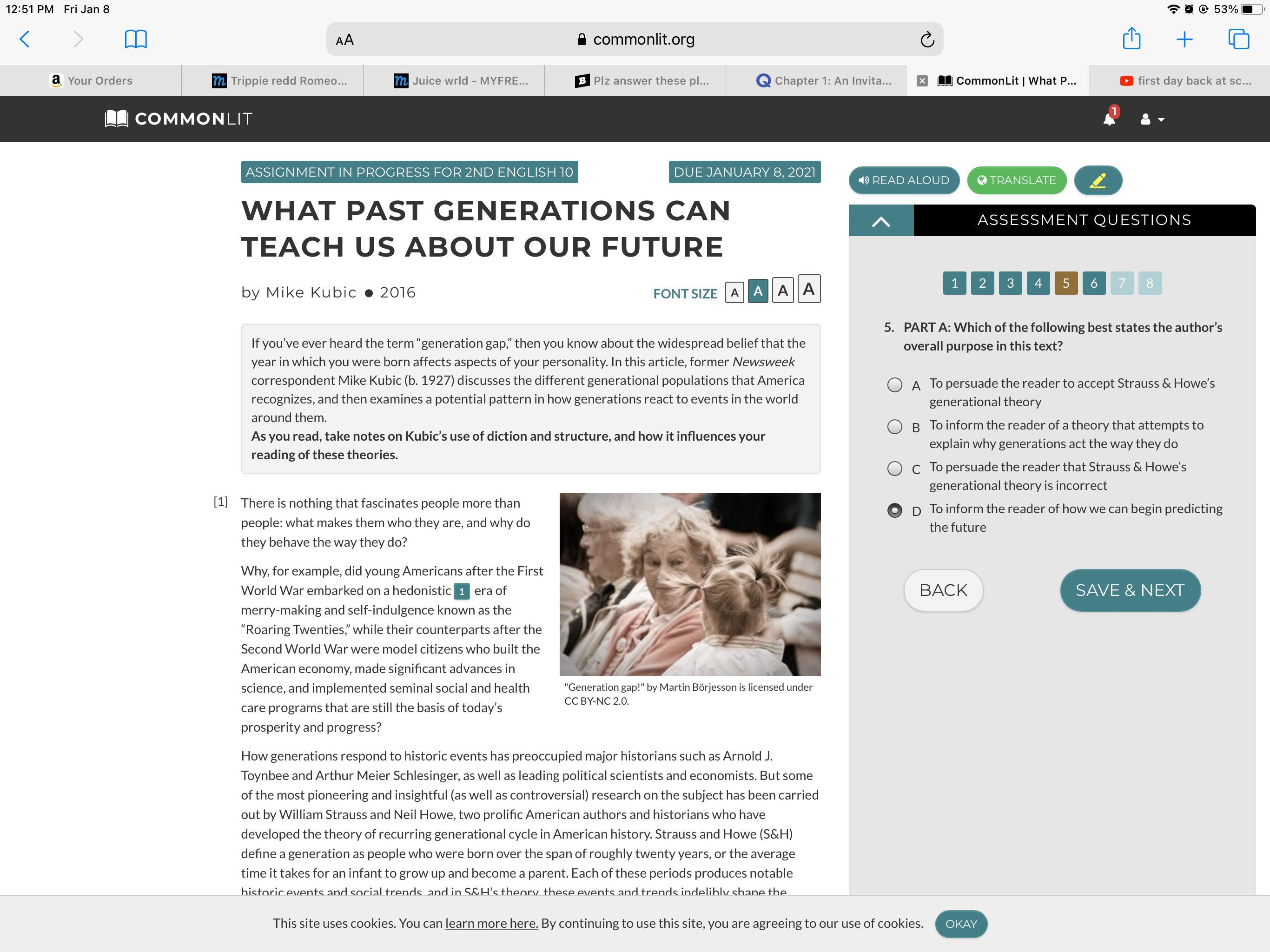Pick answer C radio button
Image resolution: width=1270 pixels, height=952 pixels.
[x=894, y=469]
